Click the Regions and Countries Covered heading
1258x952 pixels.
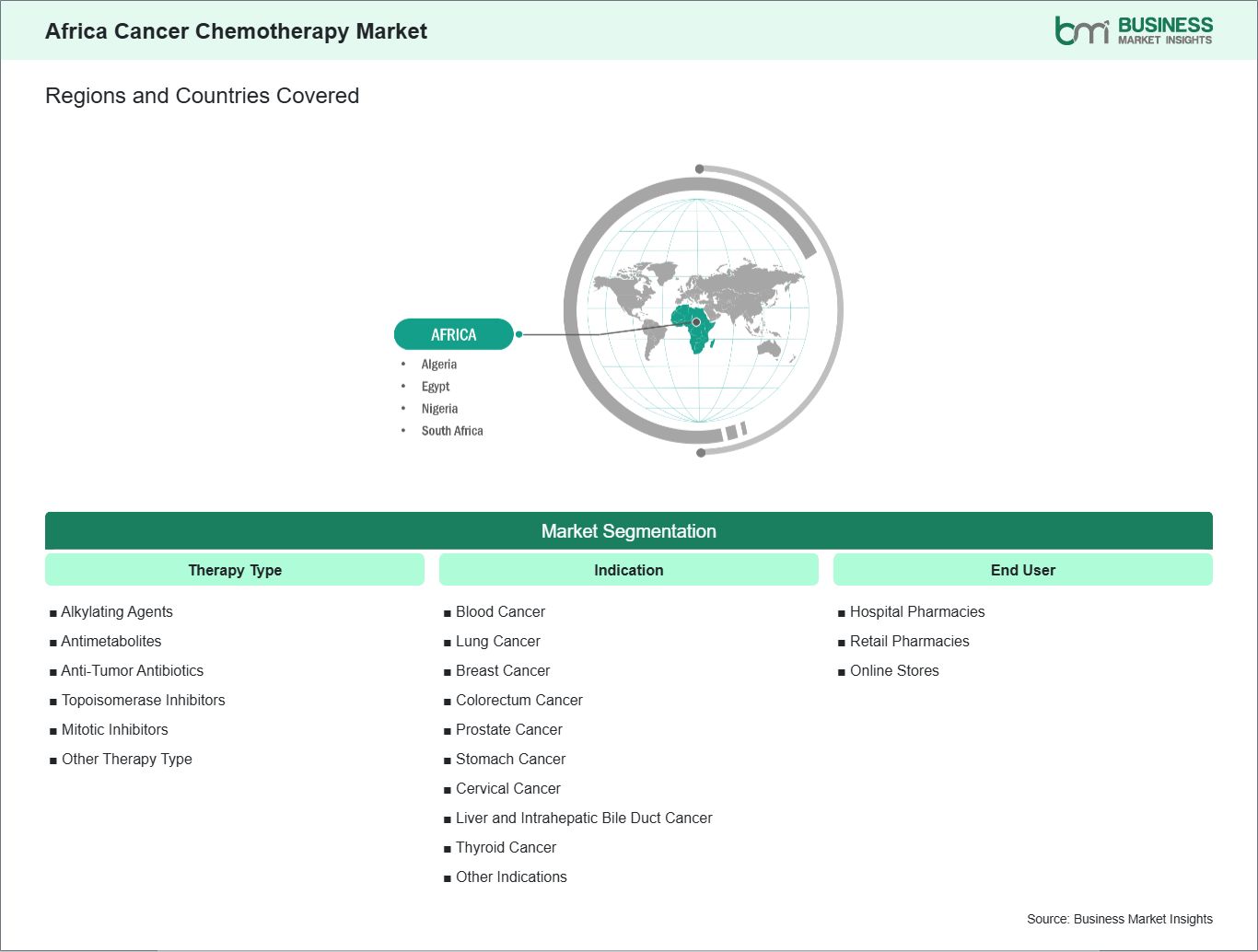tap(202, 96)
